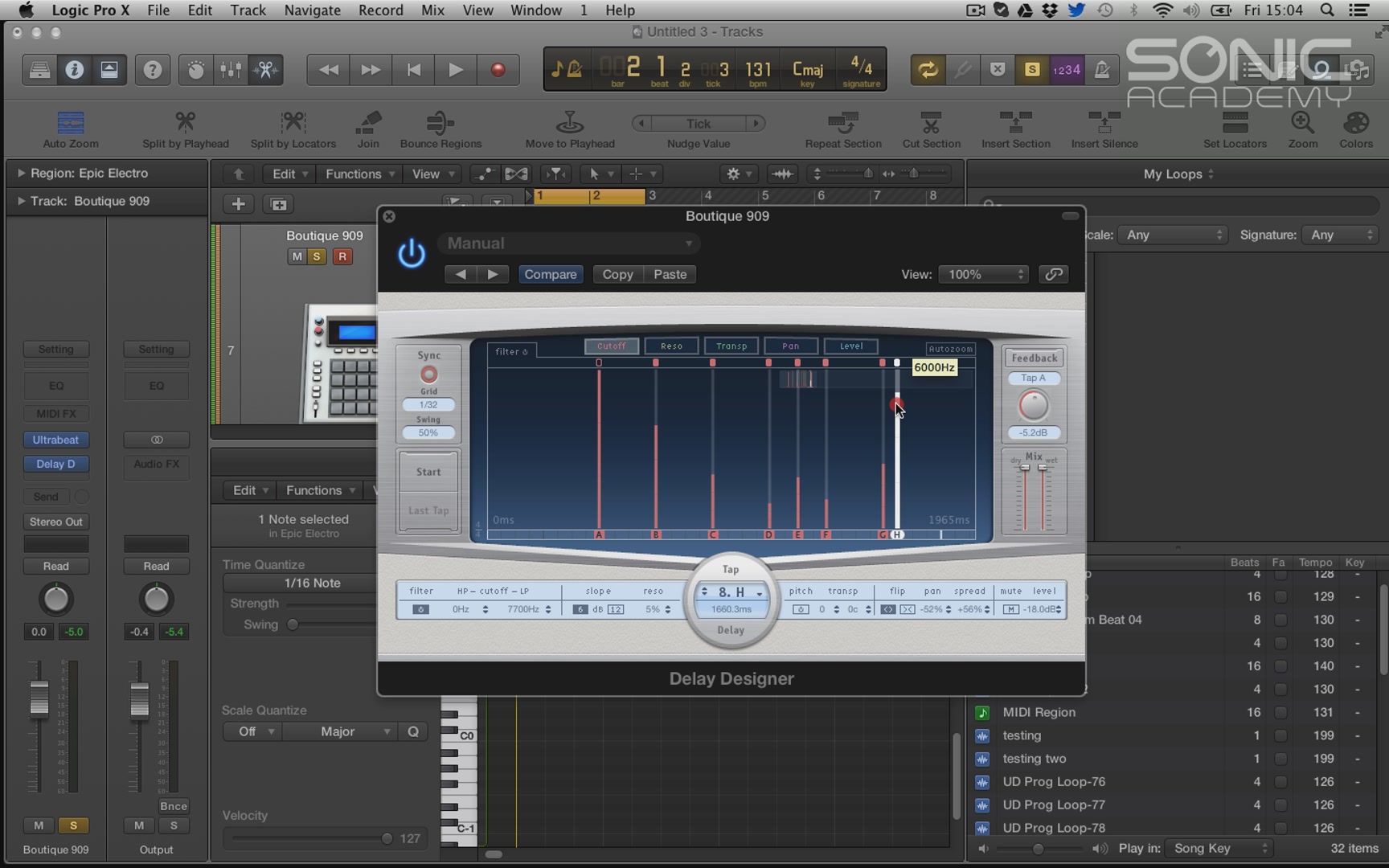Viewport: 1389px width, 868px height.
Task: Show the Mixer sliders button
Action: 231,70
